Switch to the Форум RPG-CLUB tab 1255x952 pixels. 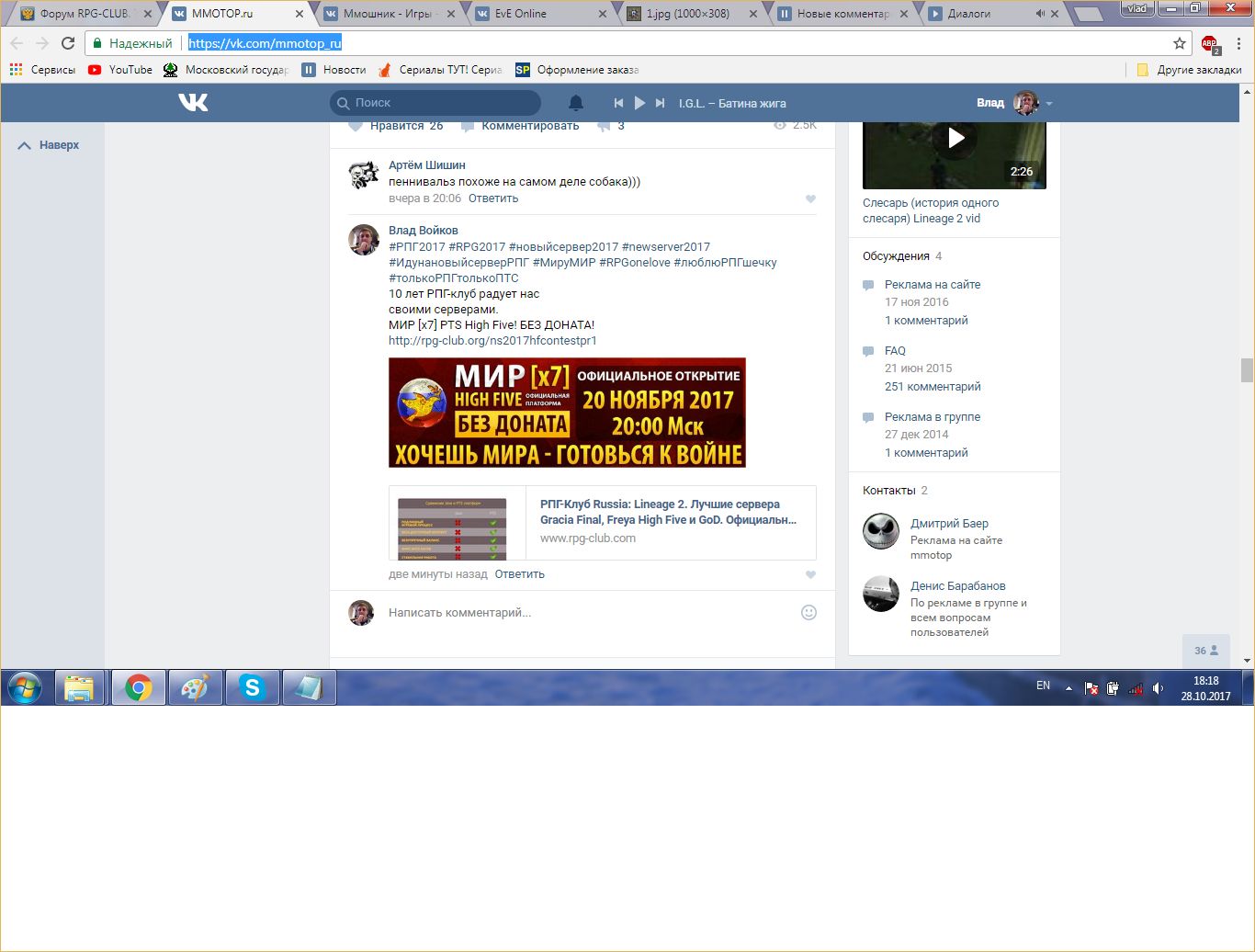(x=85, y=14)
